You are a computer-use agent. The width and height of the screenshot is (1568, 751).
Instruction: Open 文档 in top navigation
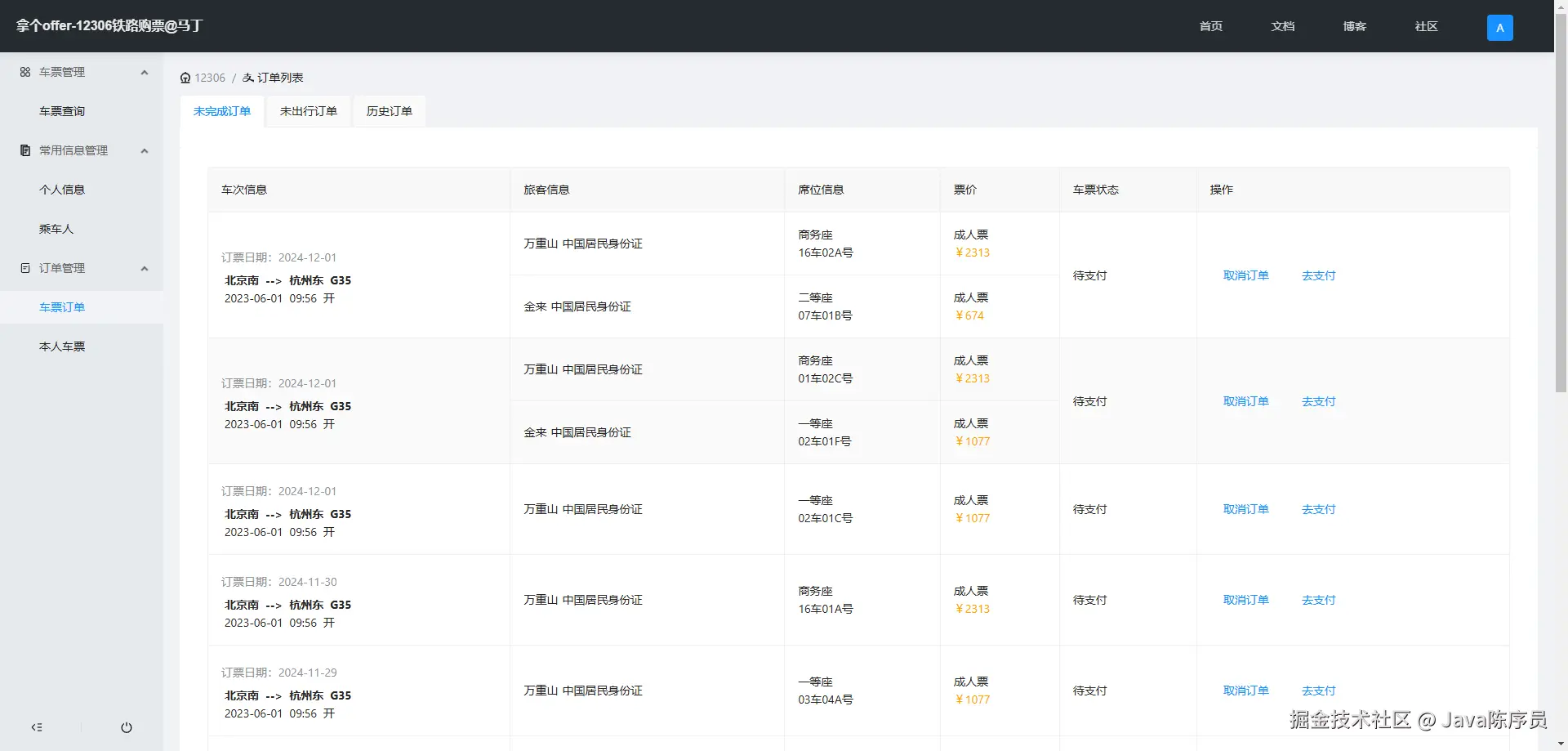tap(1282, 26)
